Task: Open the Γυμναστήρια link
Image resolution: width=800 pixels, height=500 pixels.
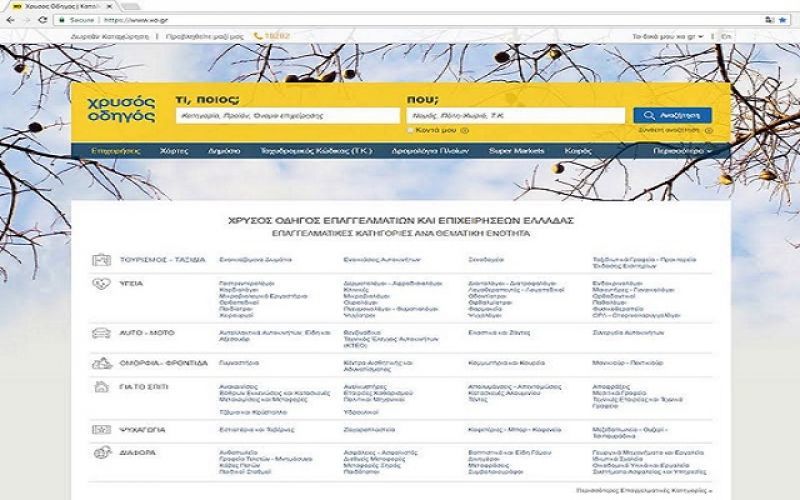Action: coord(239,363)
